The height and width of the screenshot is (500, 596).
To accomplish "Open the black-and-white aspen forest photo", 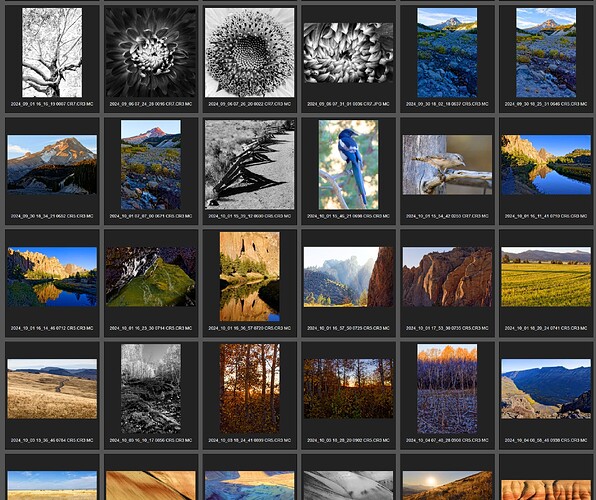I will point(151,389).
